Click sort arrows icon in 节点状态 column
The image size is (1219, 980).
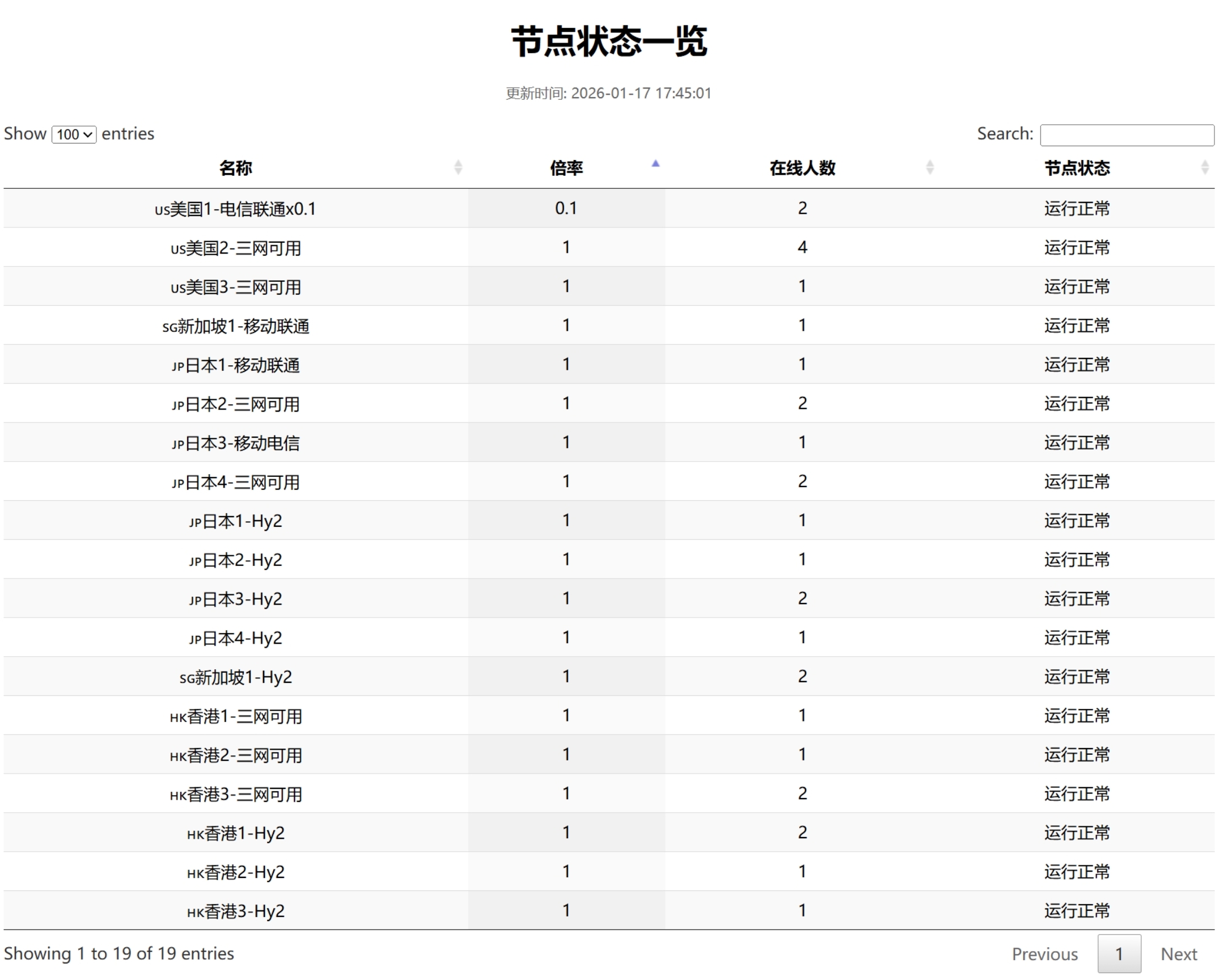coord(1205,167)
